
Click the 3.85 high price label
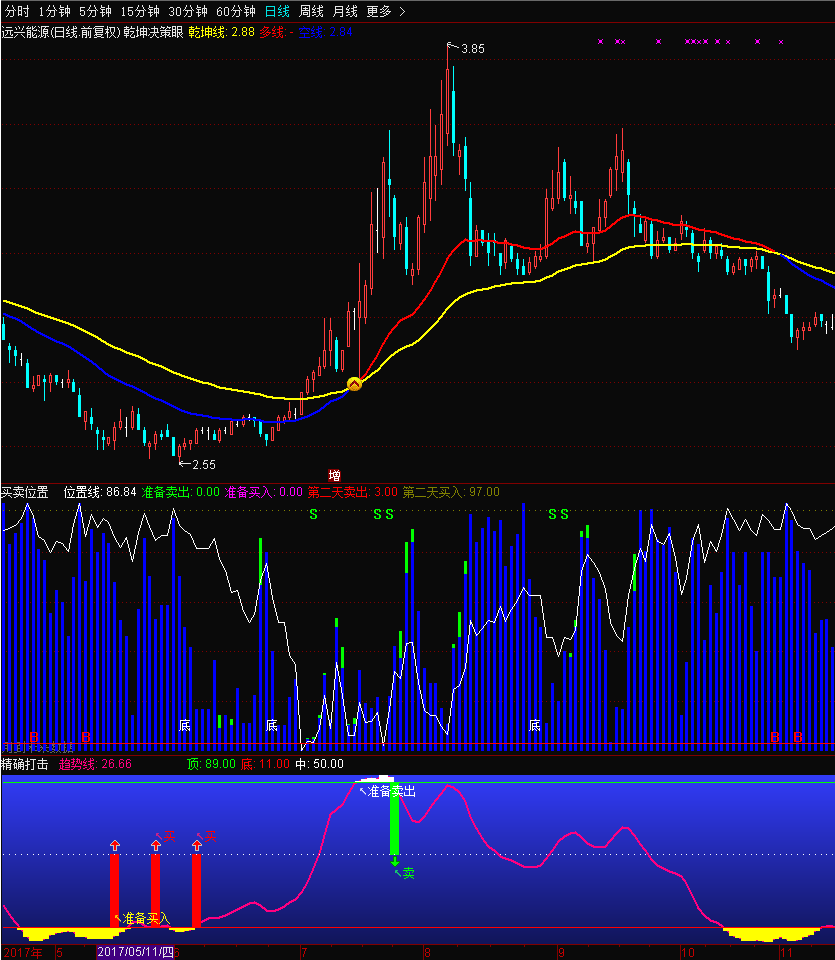[x=473, y=49]
